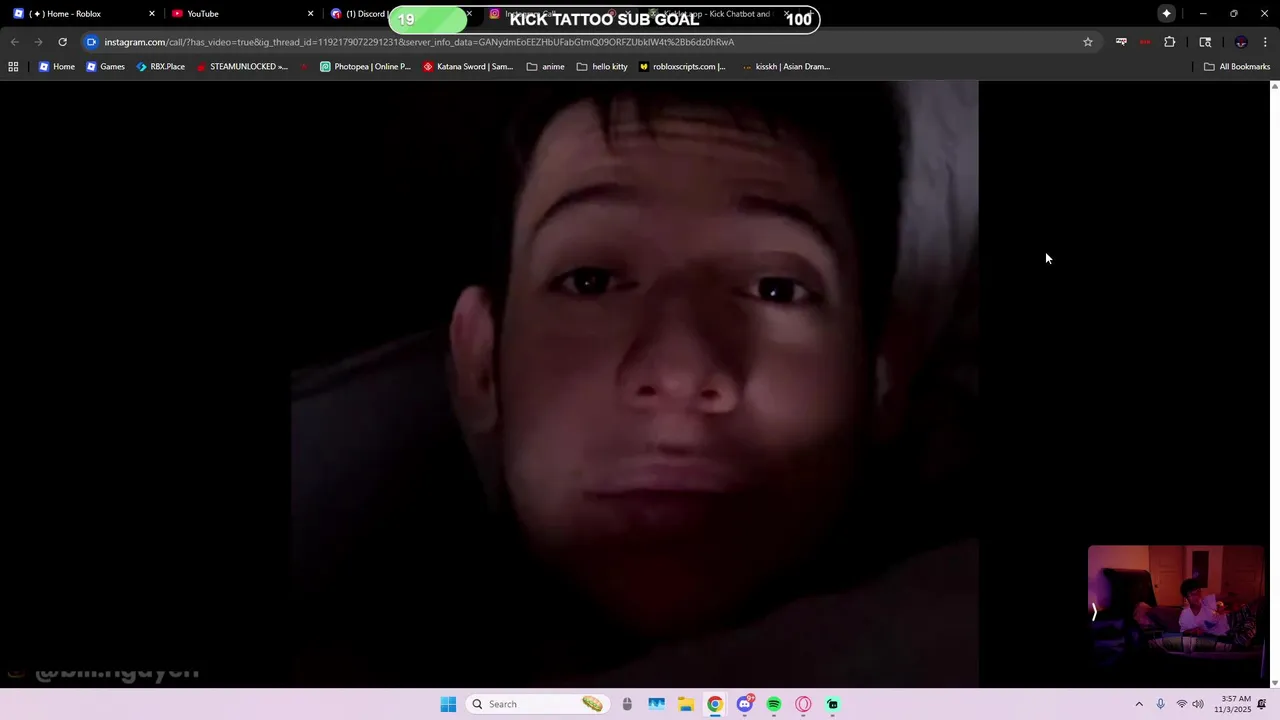The image size is (1280, 720).
Task: Open the Photopea bookmark
Action: (x=365, y=67)
